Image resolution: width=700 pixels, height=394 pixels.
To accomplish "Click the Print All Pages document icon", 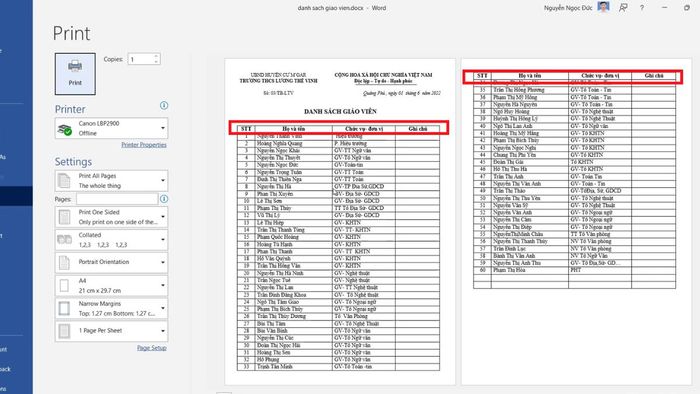I will click(x=64, y=181).
